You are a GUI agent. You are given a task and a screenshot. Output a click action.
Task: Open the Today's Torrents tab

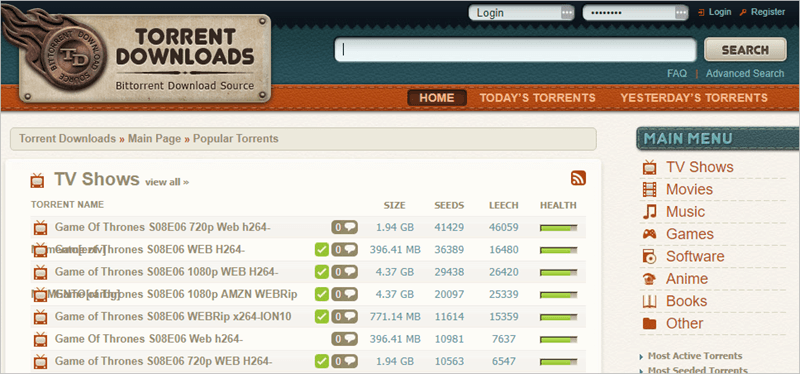537,98
